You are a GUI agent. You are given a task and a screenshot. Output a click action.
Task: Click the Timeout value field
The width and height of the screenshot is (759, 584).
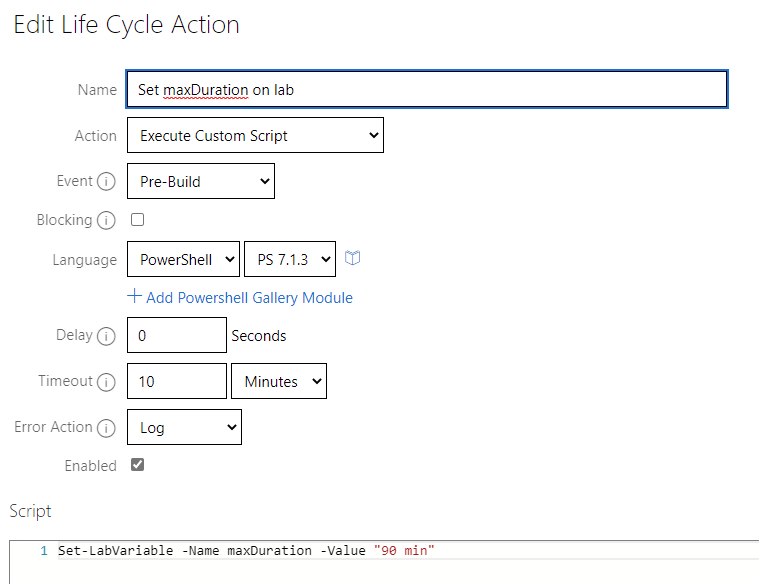coord(177,382)
